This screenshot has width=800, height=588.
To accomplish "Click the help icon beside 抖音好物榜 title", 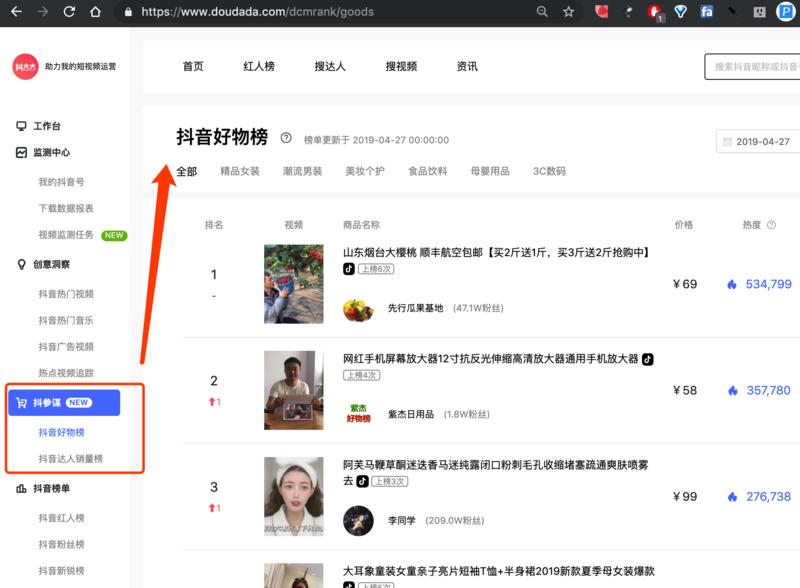I will pos(286,138).
